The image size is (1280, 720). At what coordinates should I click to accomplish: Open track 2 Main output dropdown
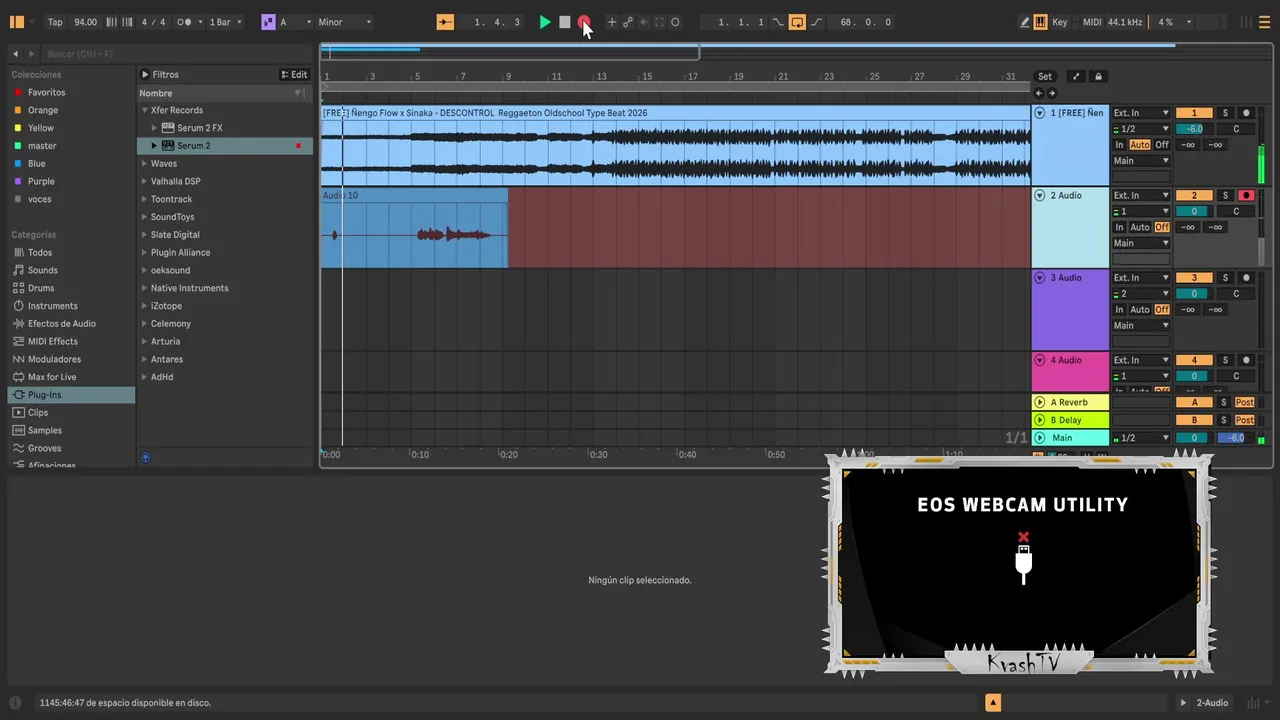point(1141,243)
